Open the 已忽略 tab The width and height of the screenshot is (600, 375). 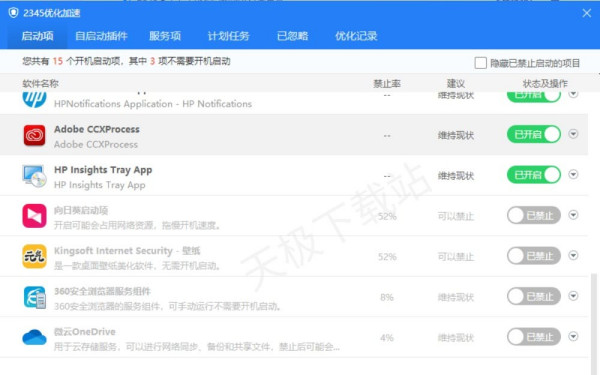coord(292,36)
